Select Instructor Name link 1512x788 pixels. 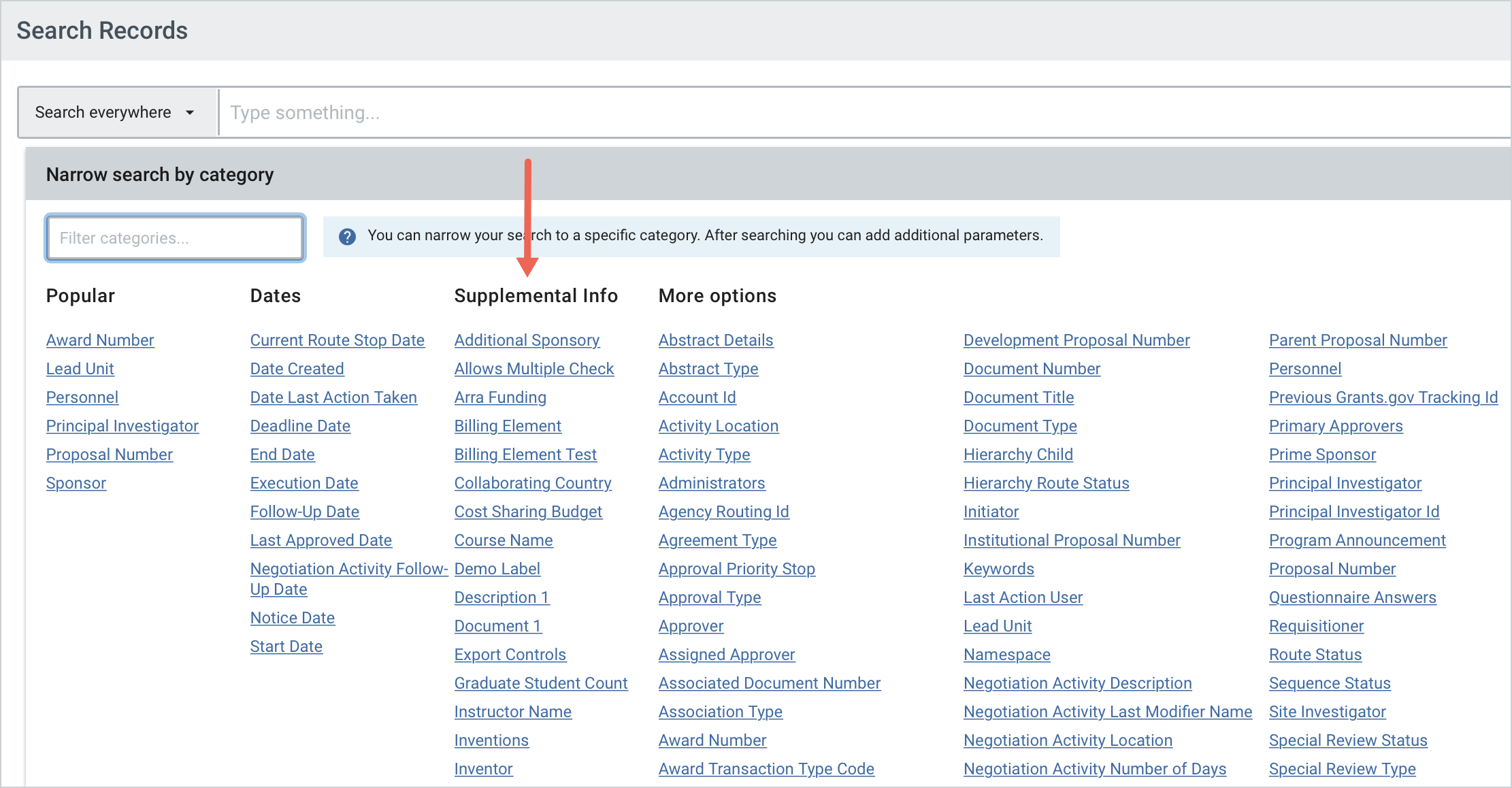513,712
